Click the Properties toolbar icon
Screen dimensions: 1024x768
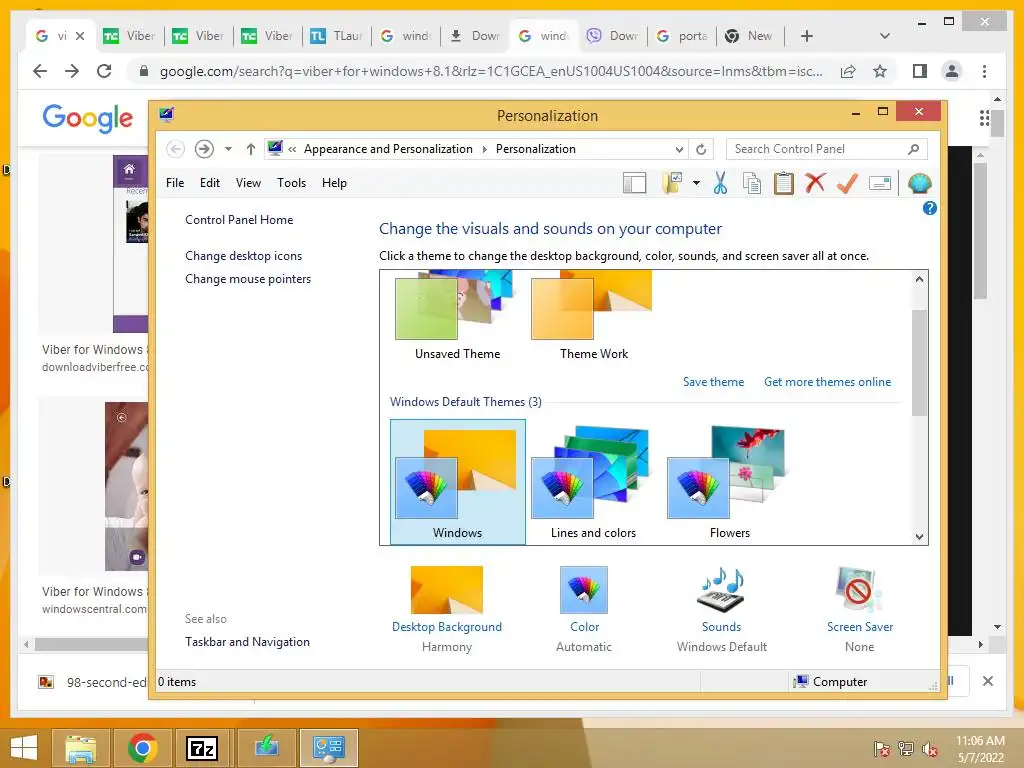click(880, 184)
